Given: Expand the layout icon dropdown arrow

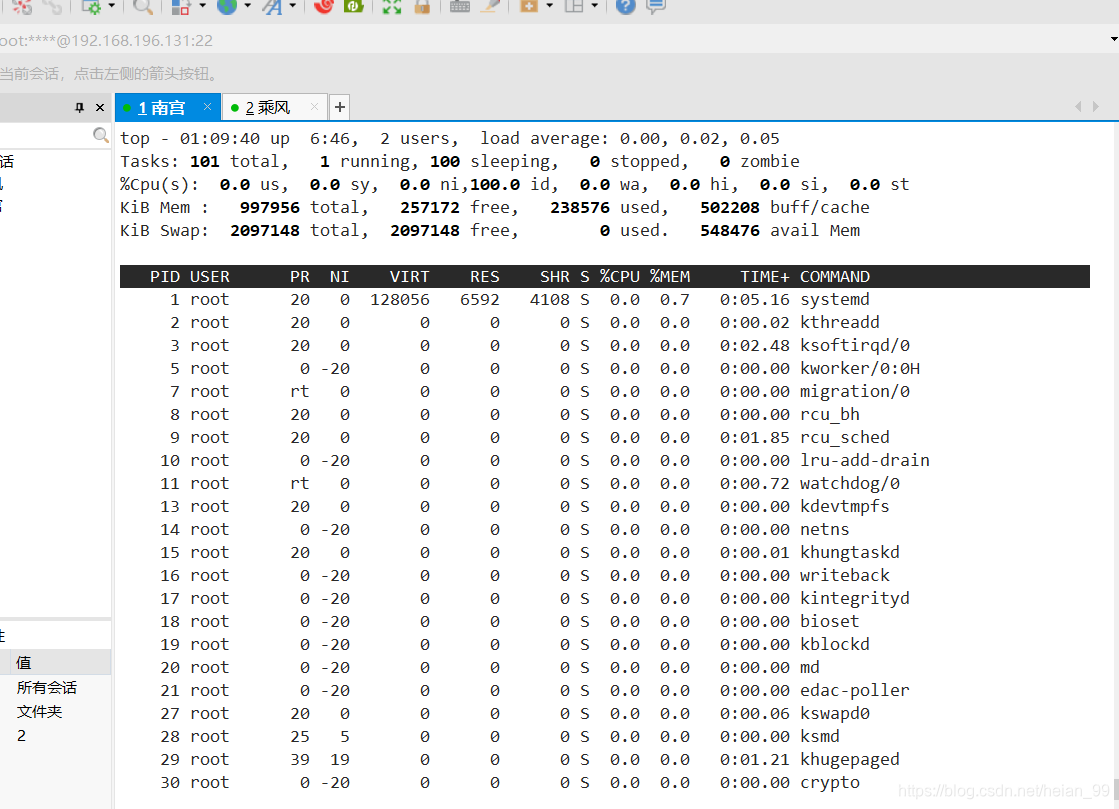Looking at the screenshot, I should pos(594,6).
